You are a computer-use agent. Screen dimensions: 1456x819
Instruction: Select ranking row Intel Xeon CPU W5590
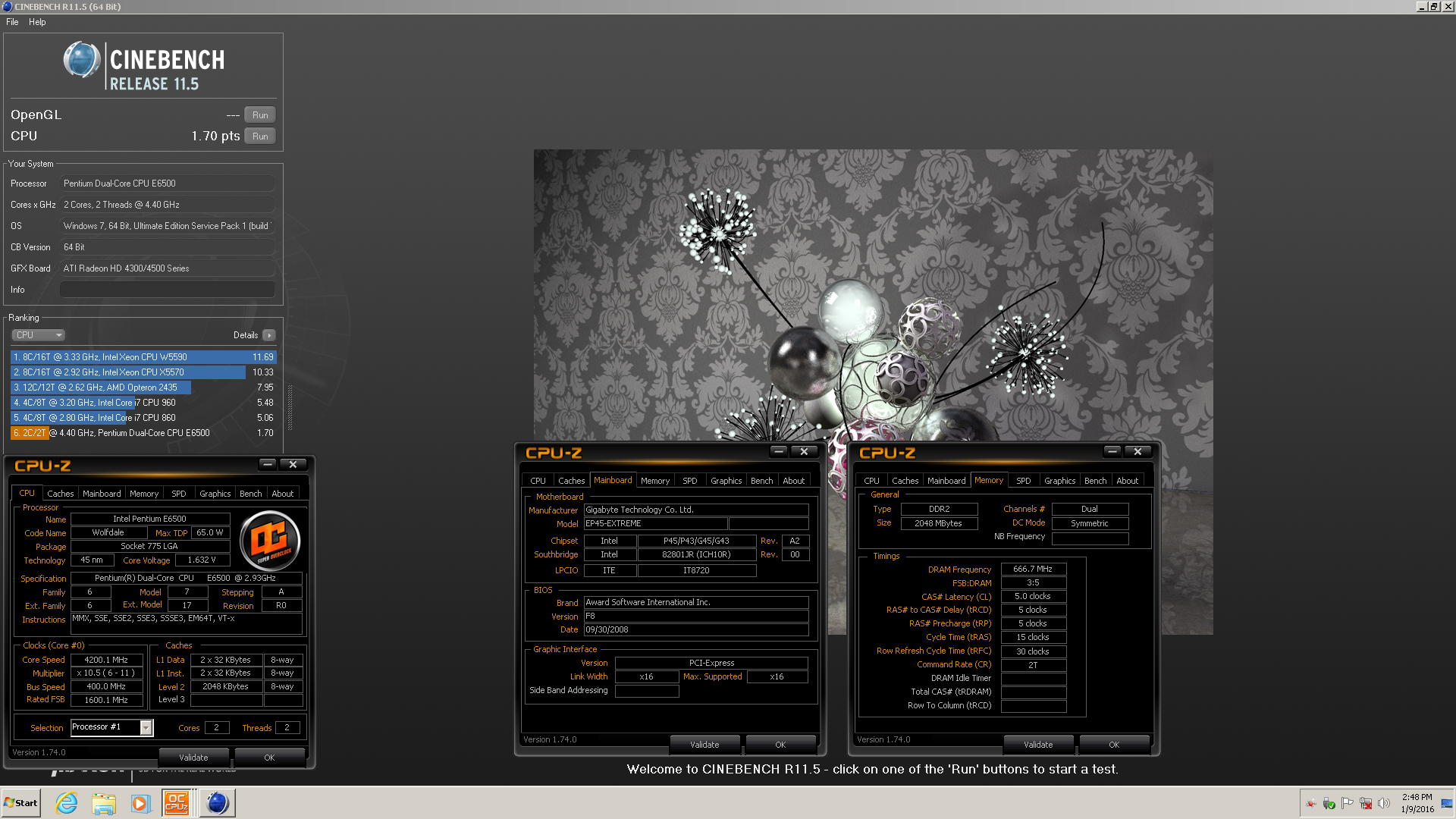(x=143, y=357)
